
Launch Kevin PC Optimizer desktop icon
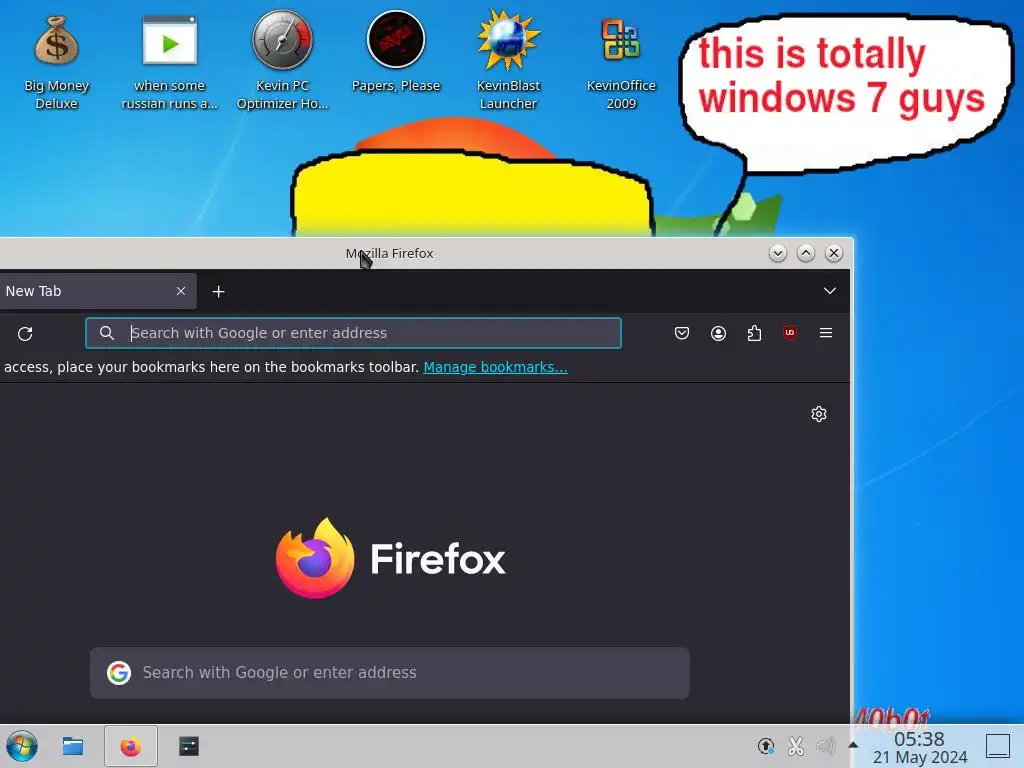click(x=282, y=62)
